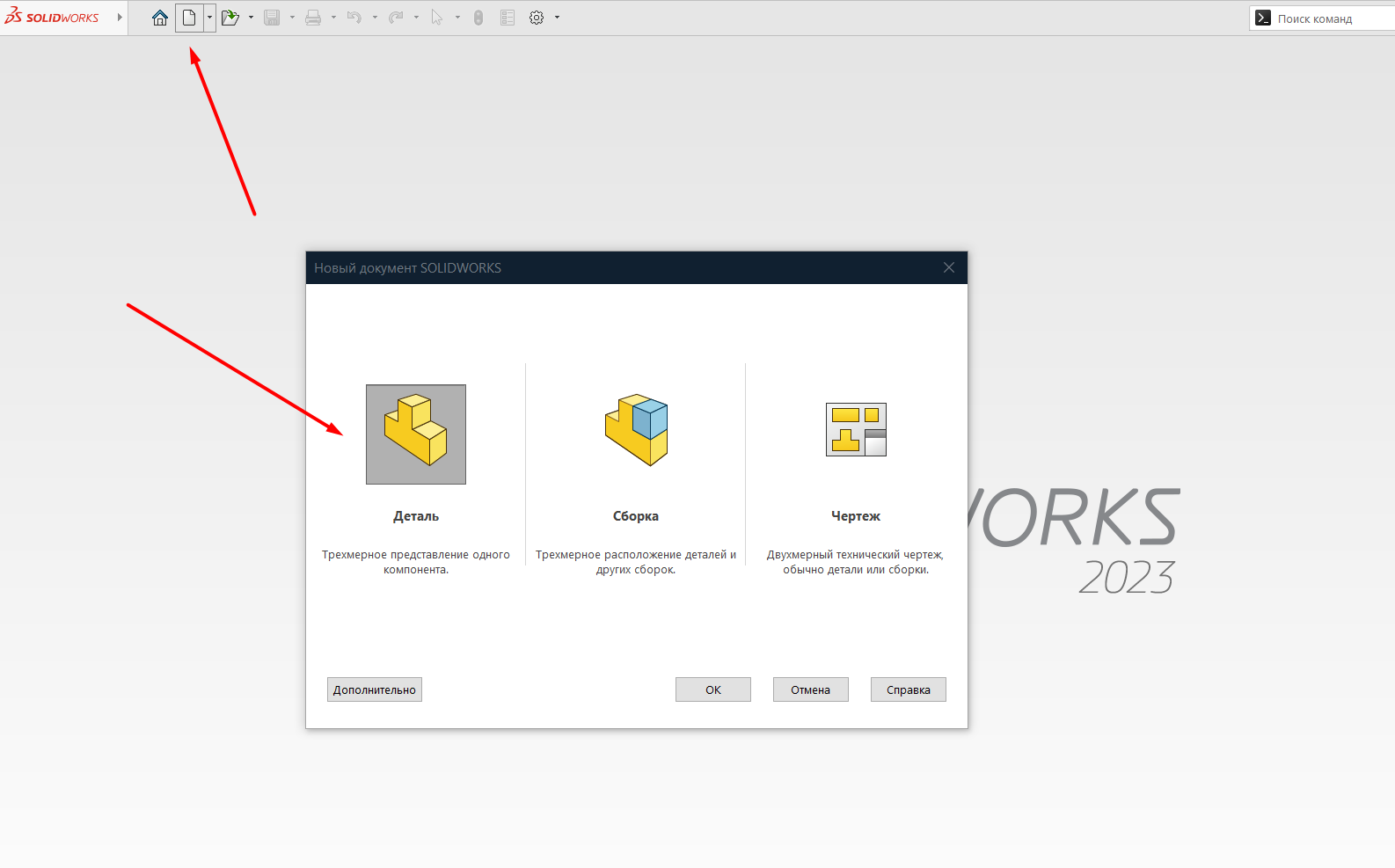Click the SOLIDWORKS logo

[52, 17]
